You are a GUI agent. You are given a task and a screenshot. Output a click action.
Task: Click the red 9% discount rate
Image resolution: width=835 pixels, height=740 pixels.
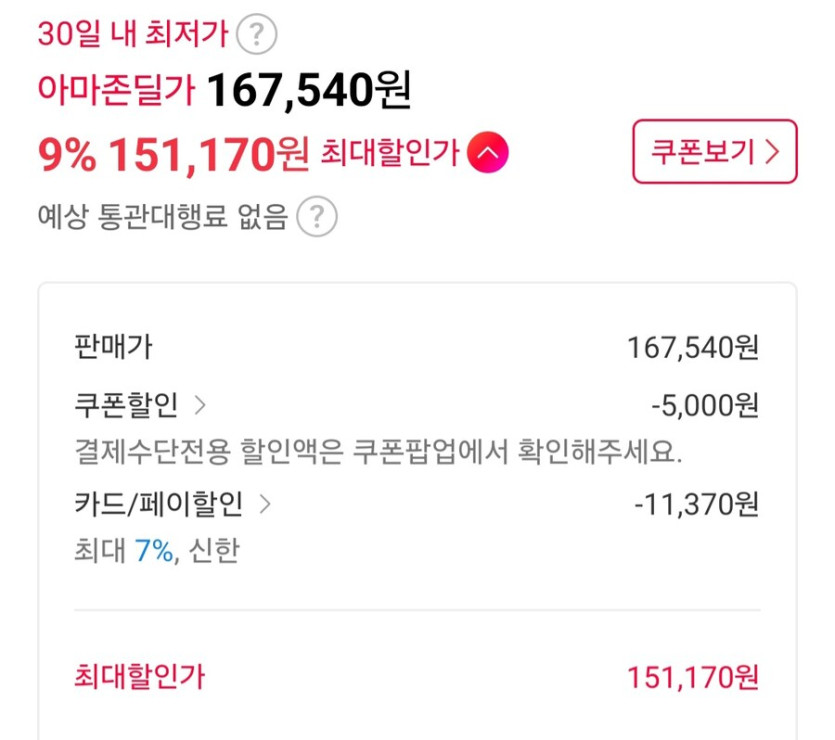click(x=67, y=153)
